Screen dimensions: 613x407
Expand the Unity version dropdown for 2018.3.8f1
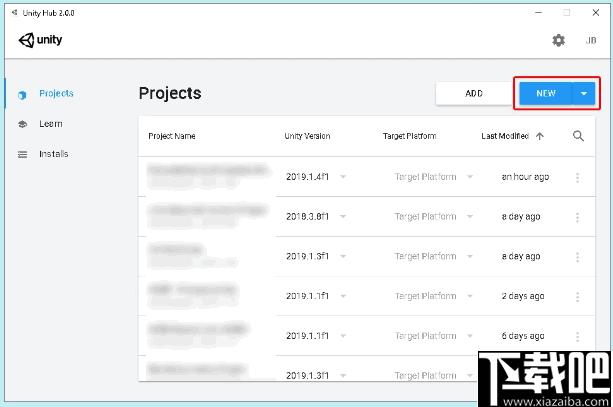(343, 217)
